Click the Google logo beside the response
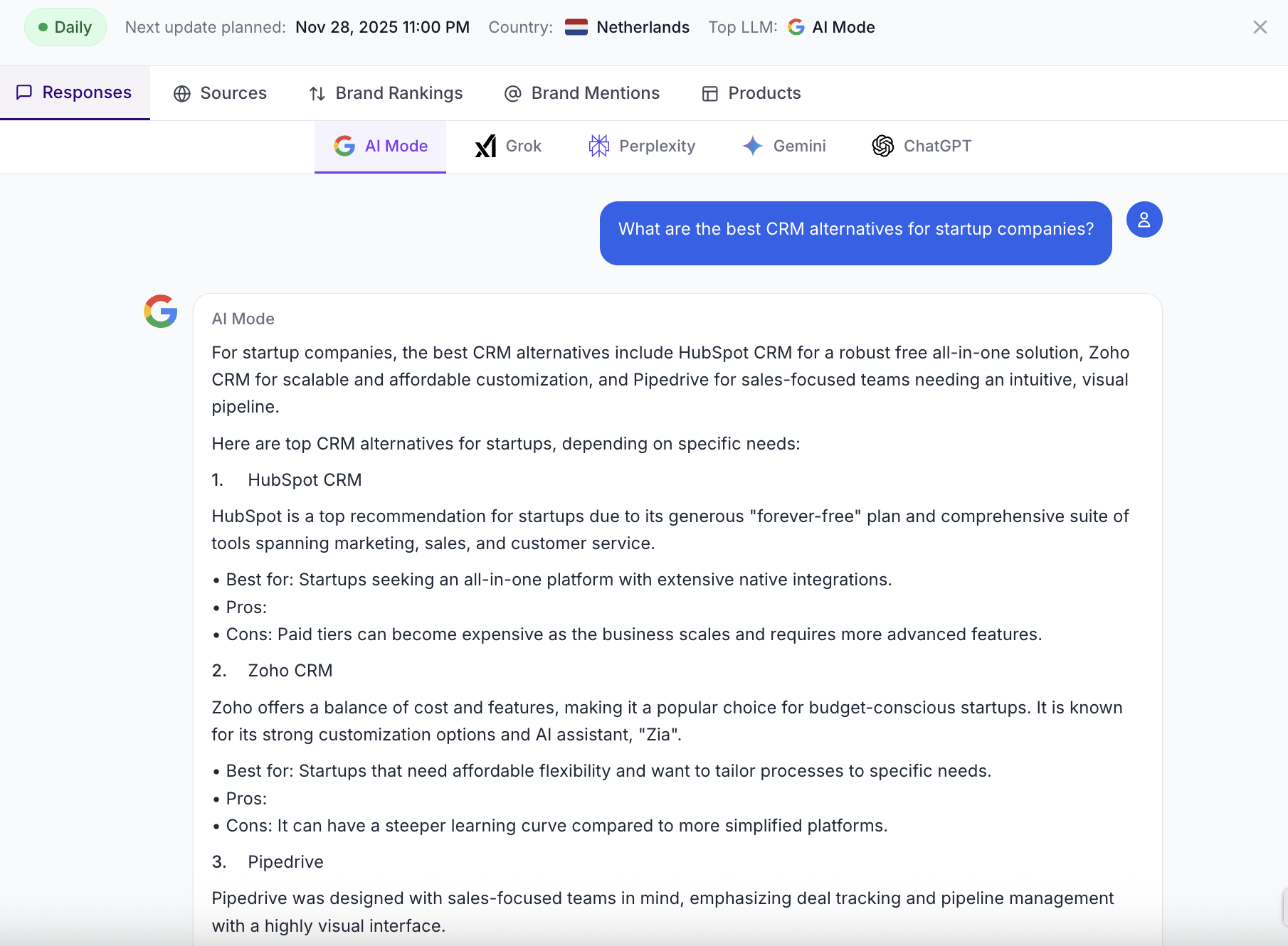Viewport: 1288px width, 946px height. (x=161, y=311)
